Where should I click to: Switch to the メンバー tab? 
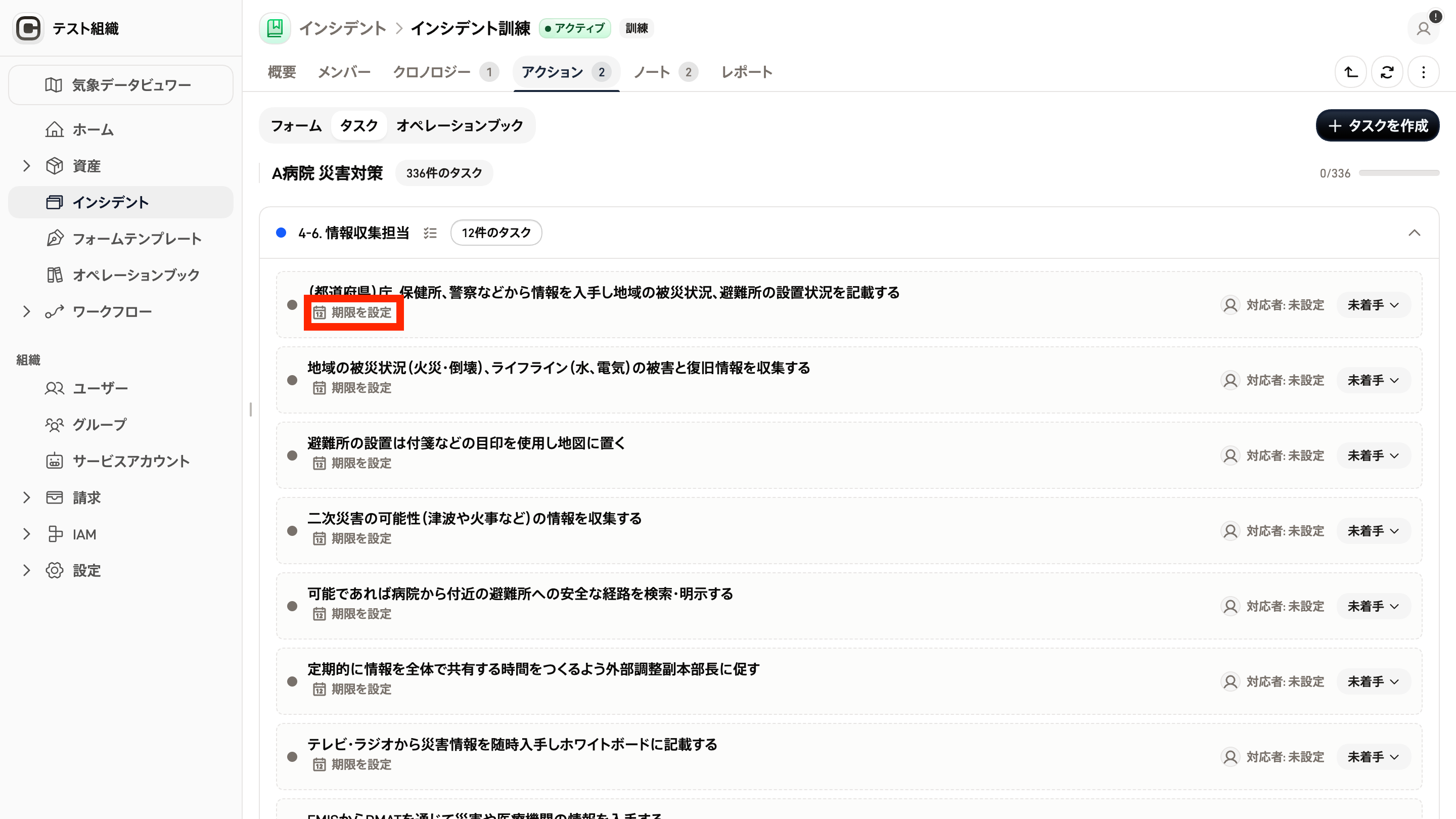pos(344,72)
